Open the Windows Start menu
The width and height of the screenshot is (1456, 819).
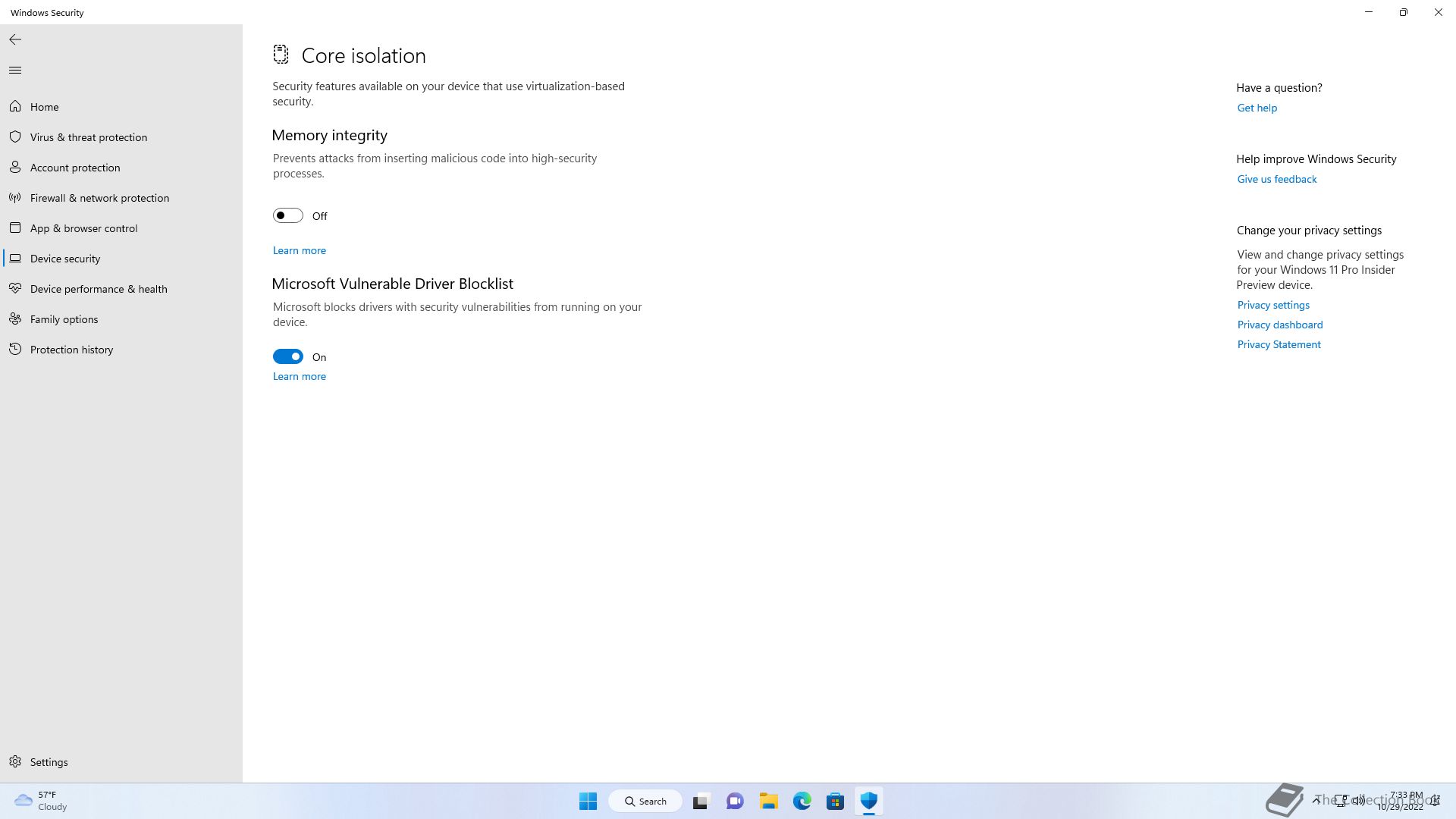[x=588, y=801]
